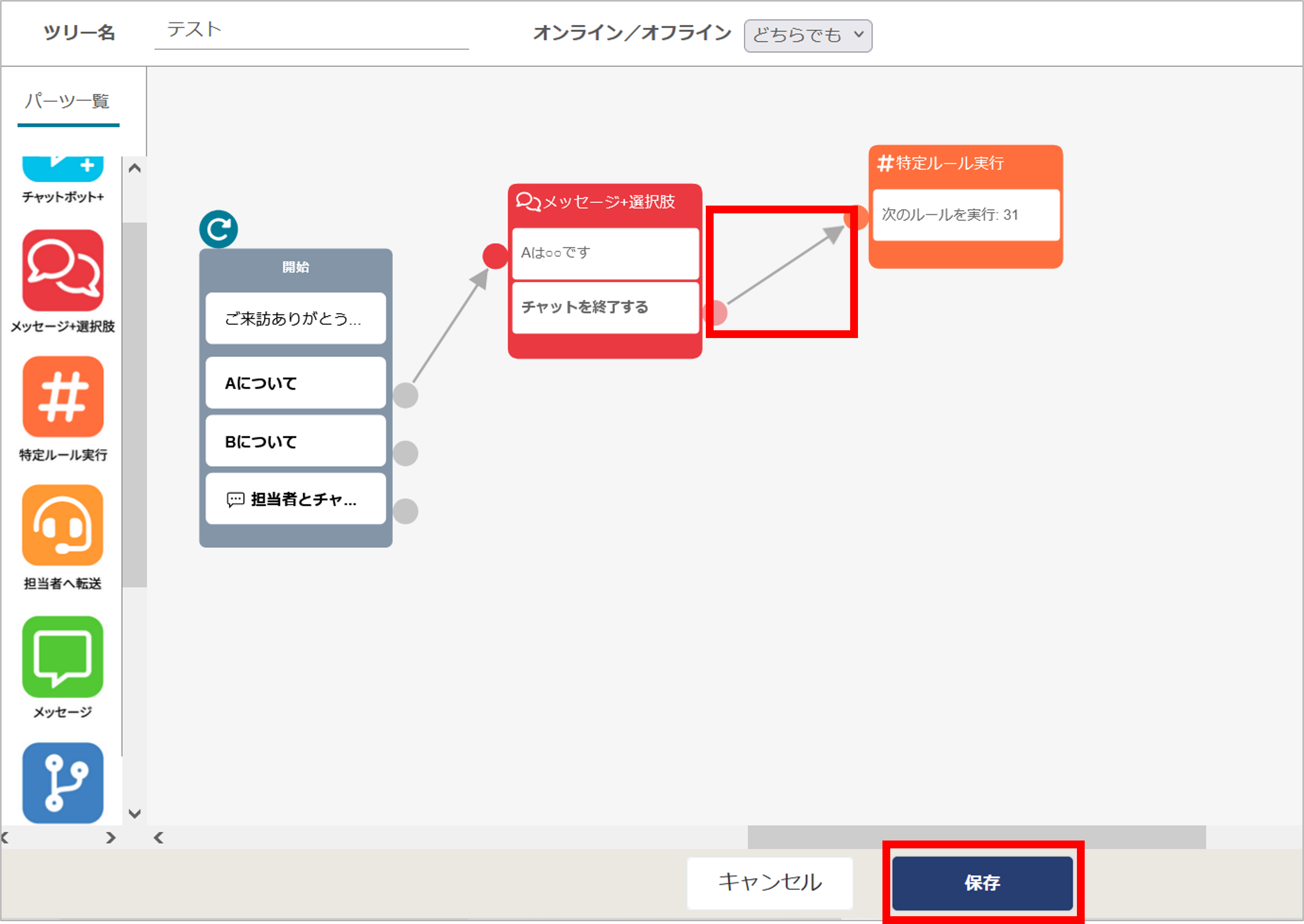Click the gray connector dot beside Aについて
The height and width of the screenshot is (924, 1304).
click(406, 396)
